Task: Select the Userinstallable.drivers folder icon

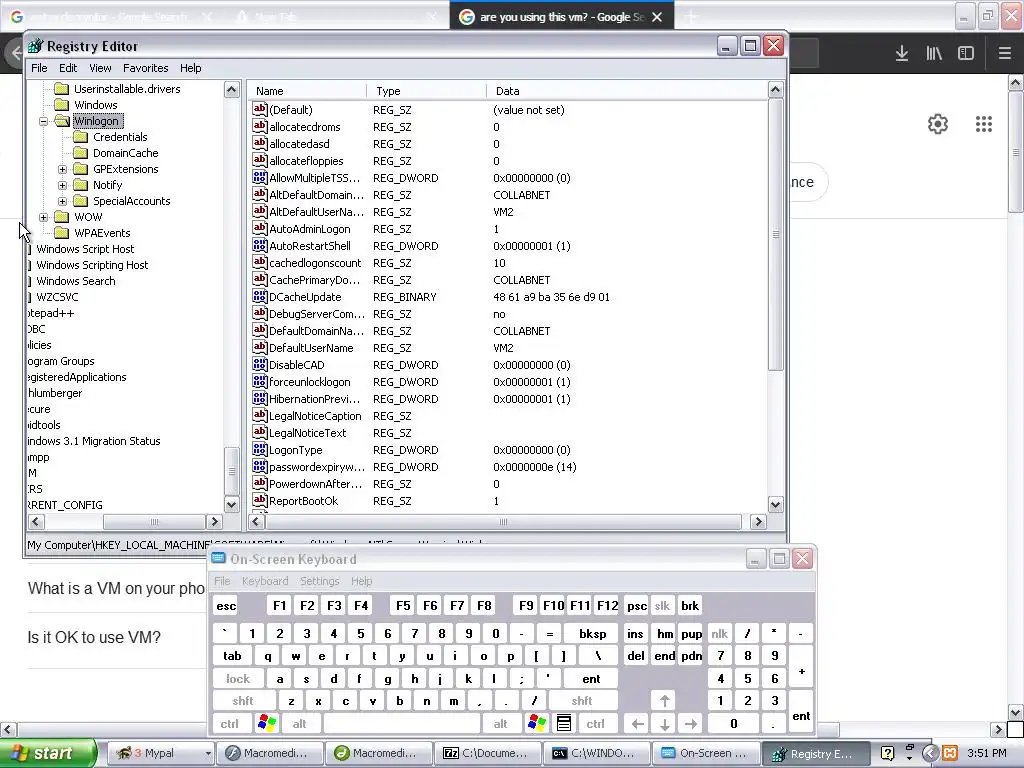Action: tap(61, 89)
